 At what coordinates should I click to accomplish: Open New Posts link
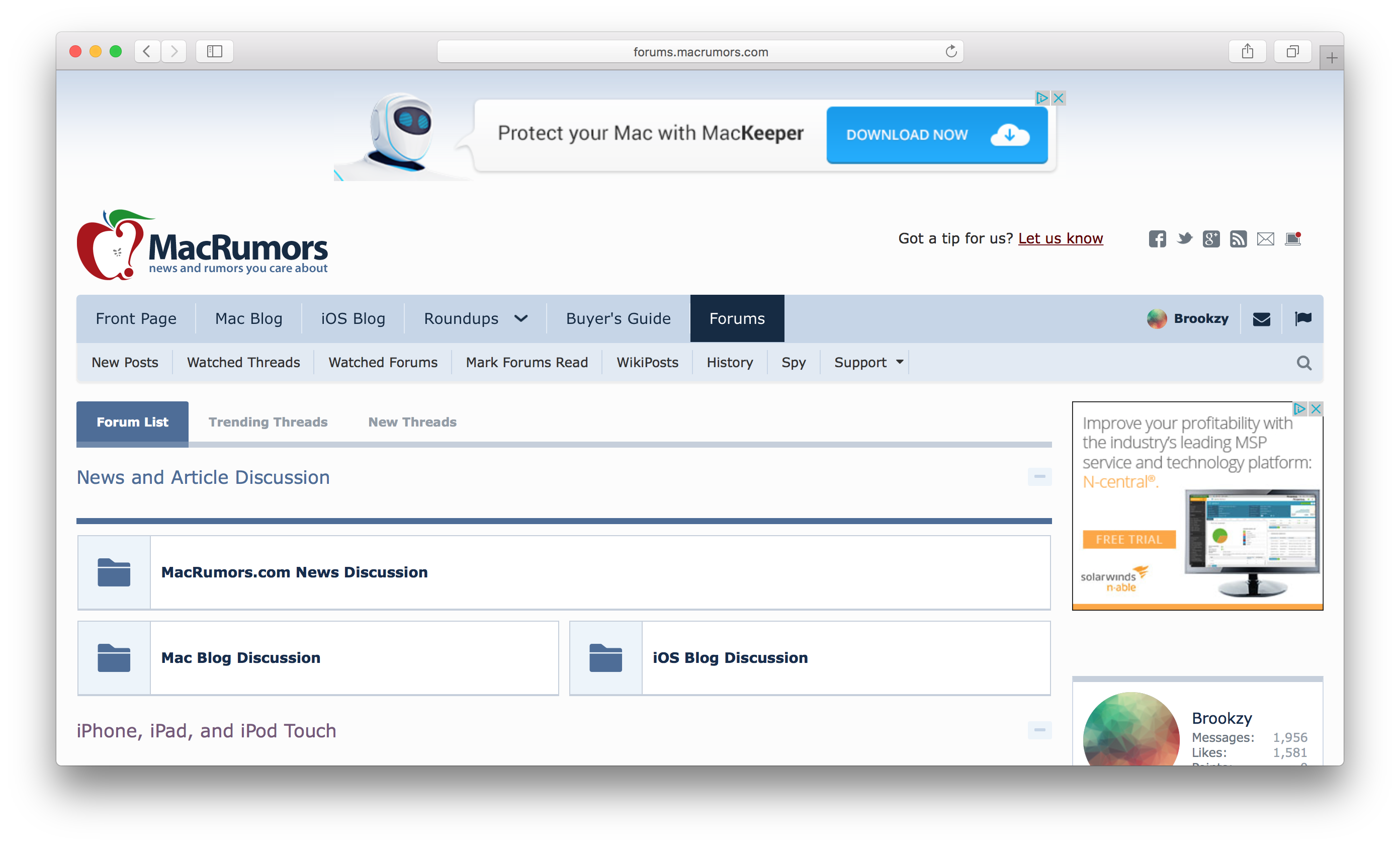[x=124, y=363]
